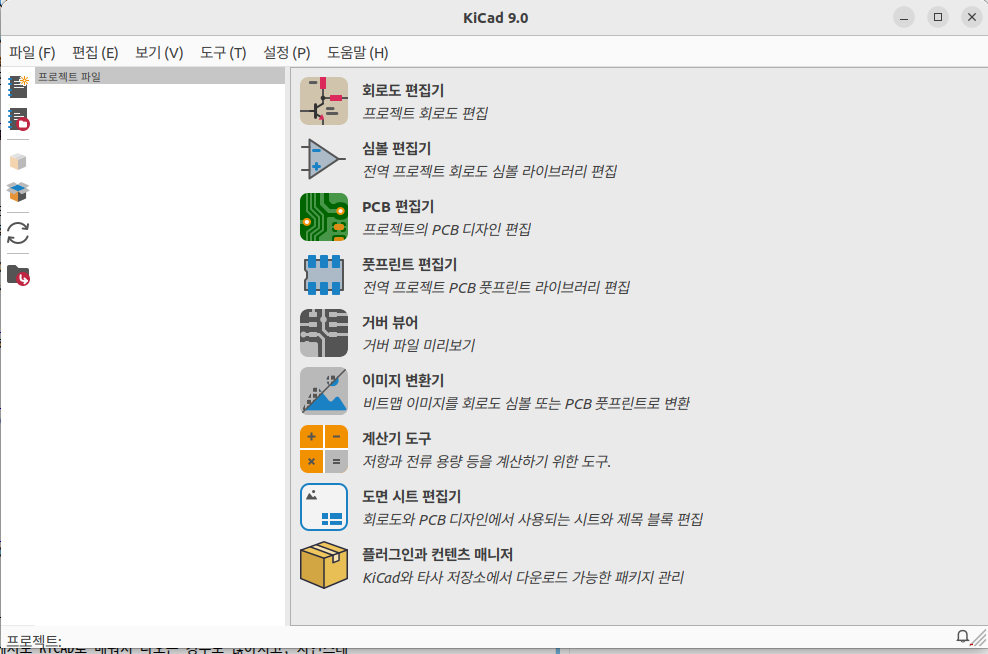988x654 pixels.
Task: Click the orange 계산기 도구 icon
Action: coord(324,449)
